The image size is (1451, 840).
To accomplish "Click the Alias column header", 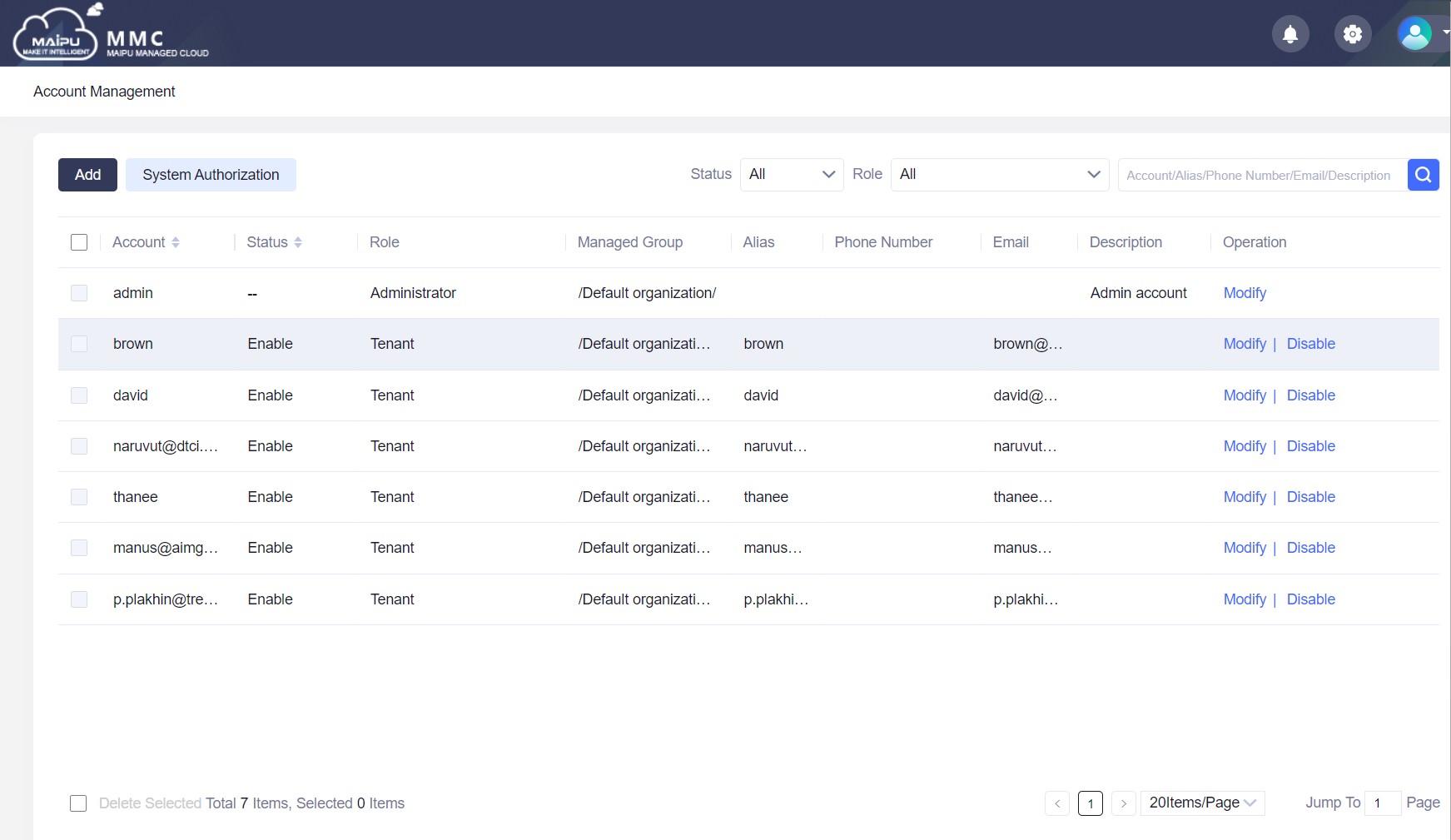I will [758, 242].
